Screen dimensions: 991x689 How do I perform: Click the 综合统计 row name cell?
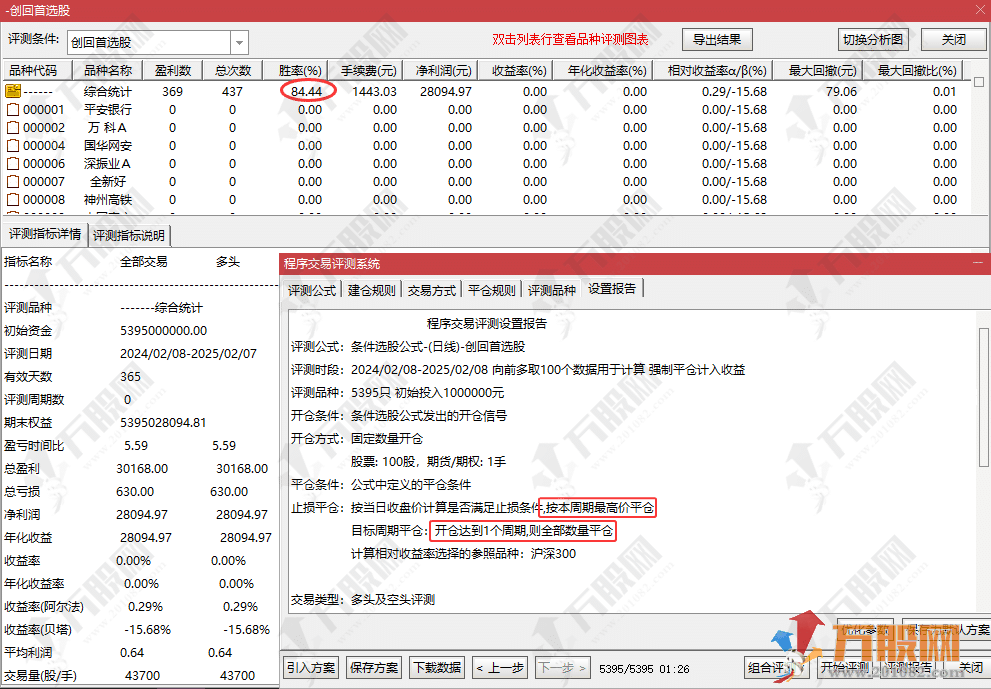(108, 92)
